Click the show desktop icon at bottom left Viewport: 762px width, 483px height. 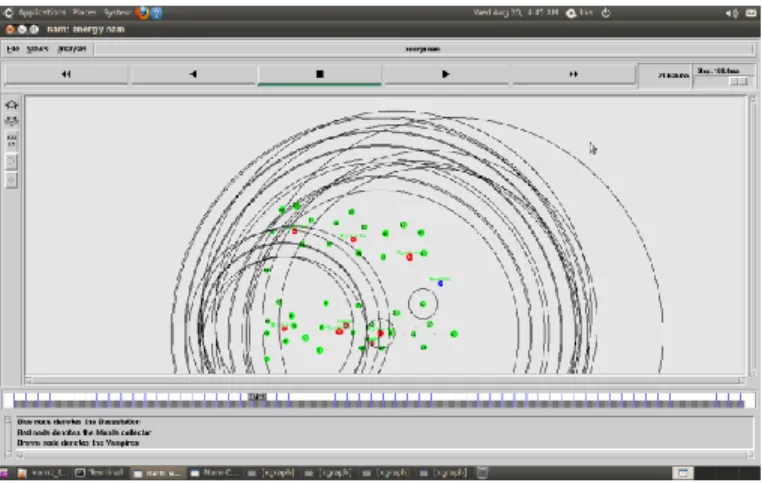point(4,472)
